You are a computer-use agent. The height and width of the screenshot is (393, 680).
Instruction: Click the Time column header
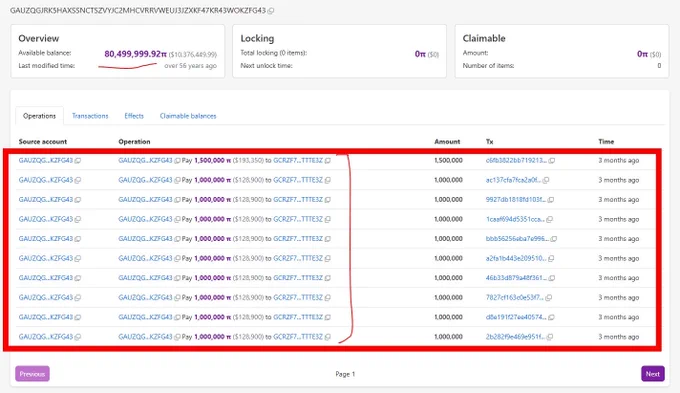tap(606, 141)
